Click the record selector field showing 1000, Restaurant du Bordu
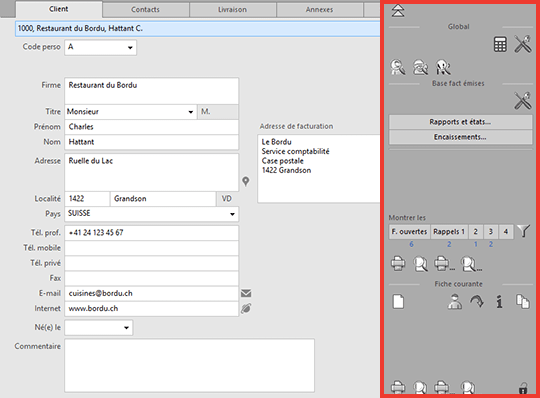Viewport: 540px width, 398px height. point(198,29)
